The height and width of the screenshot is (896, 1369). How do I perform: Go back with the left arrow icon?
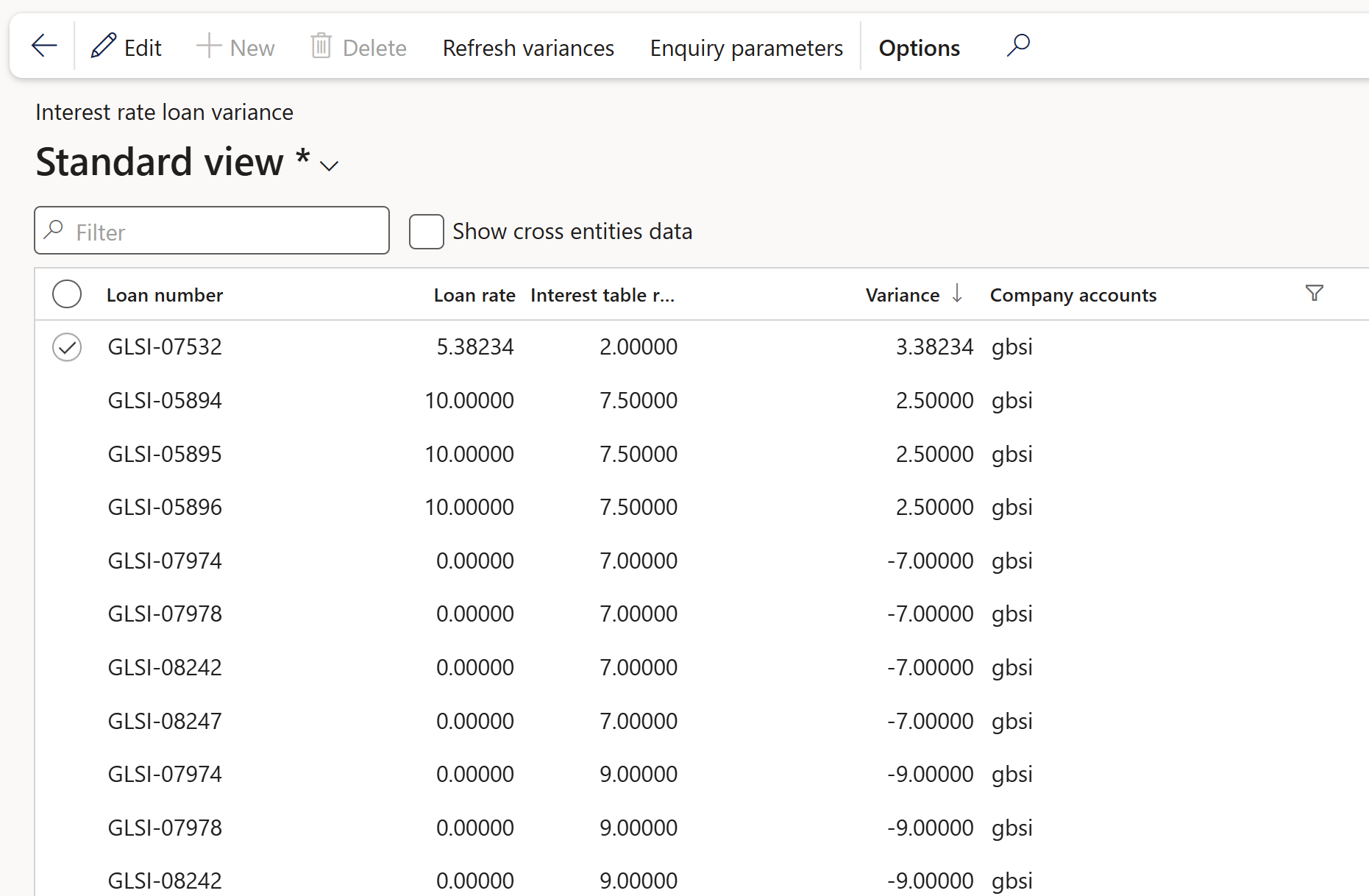point(44,46)
